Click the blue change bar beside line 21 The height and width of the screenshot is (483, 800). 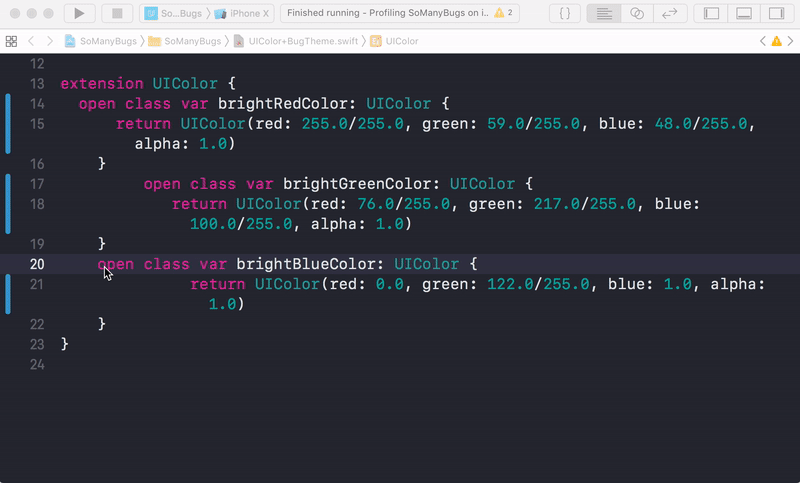click(x=8, y=294)
